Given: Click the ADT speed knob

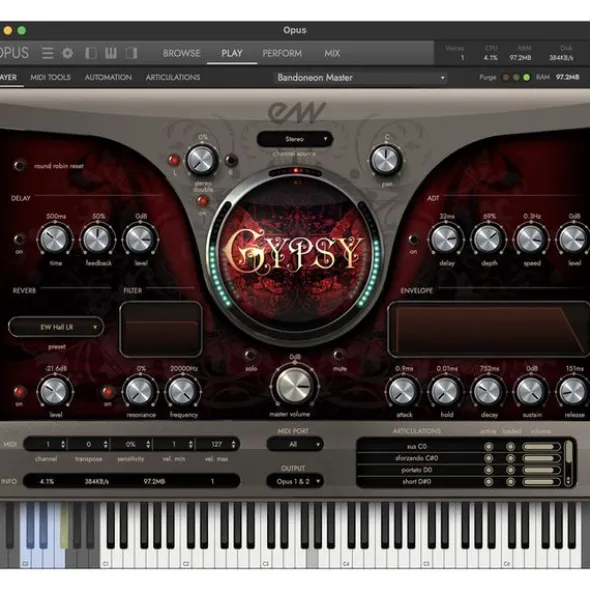Looking at the screenshot, I should (x=532, y=239).
